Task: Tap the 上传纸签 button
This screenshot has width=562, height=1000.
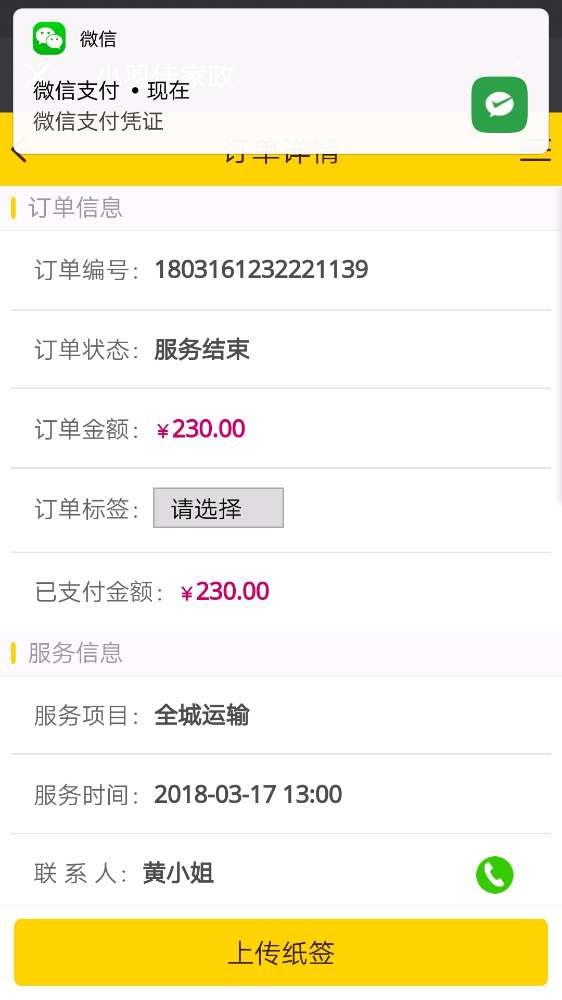Action: click(x=281, y=953)
